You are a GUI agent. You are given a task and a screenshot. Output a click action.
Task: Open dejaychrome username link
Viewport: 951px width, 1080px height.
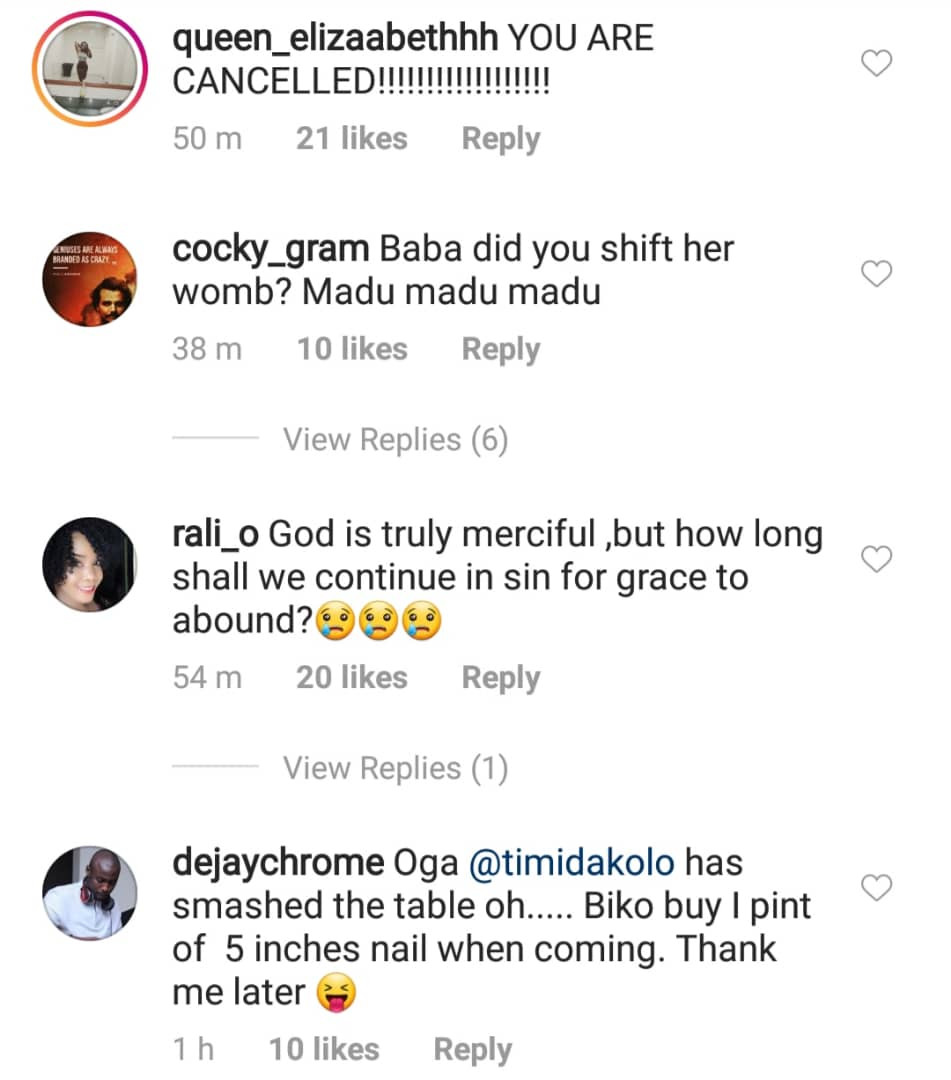coord(277,863)
